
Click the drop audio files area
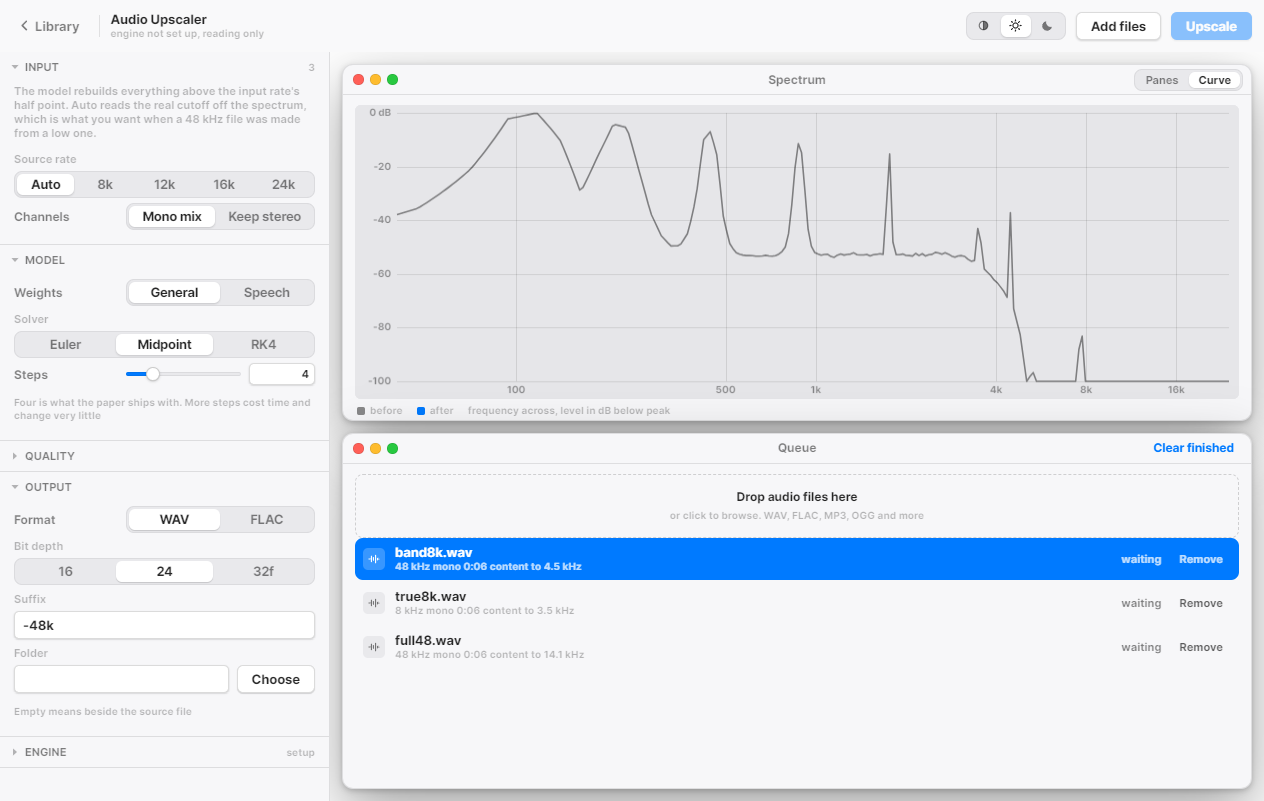click(797, 505)
